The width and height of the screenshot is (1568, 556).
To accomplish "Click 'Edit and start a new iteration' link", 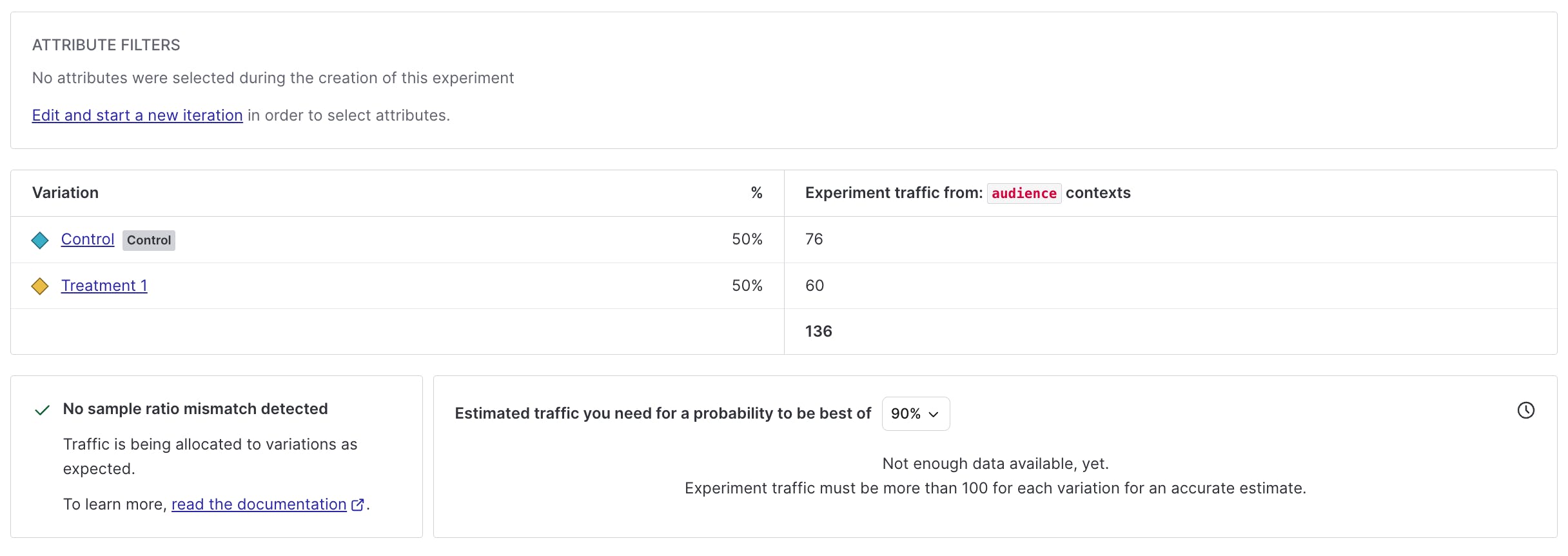I will (137, 115).
